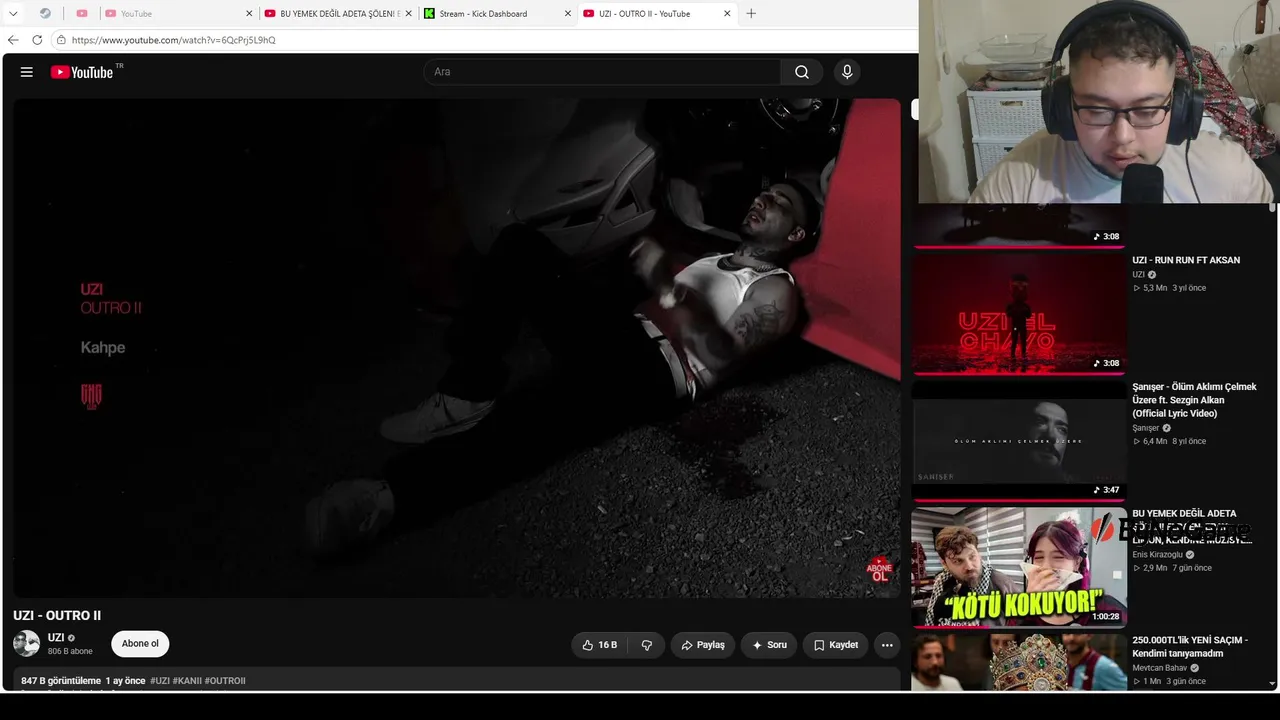This screenshot has width=1280, height=720.
Task: Open the 250.000TL'lik YENİ SAÇIM thumbnail
Action: (1019, 662)
